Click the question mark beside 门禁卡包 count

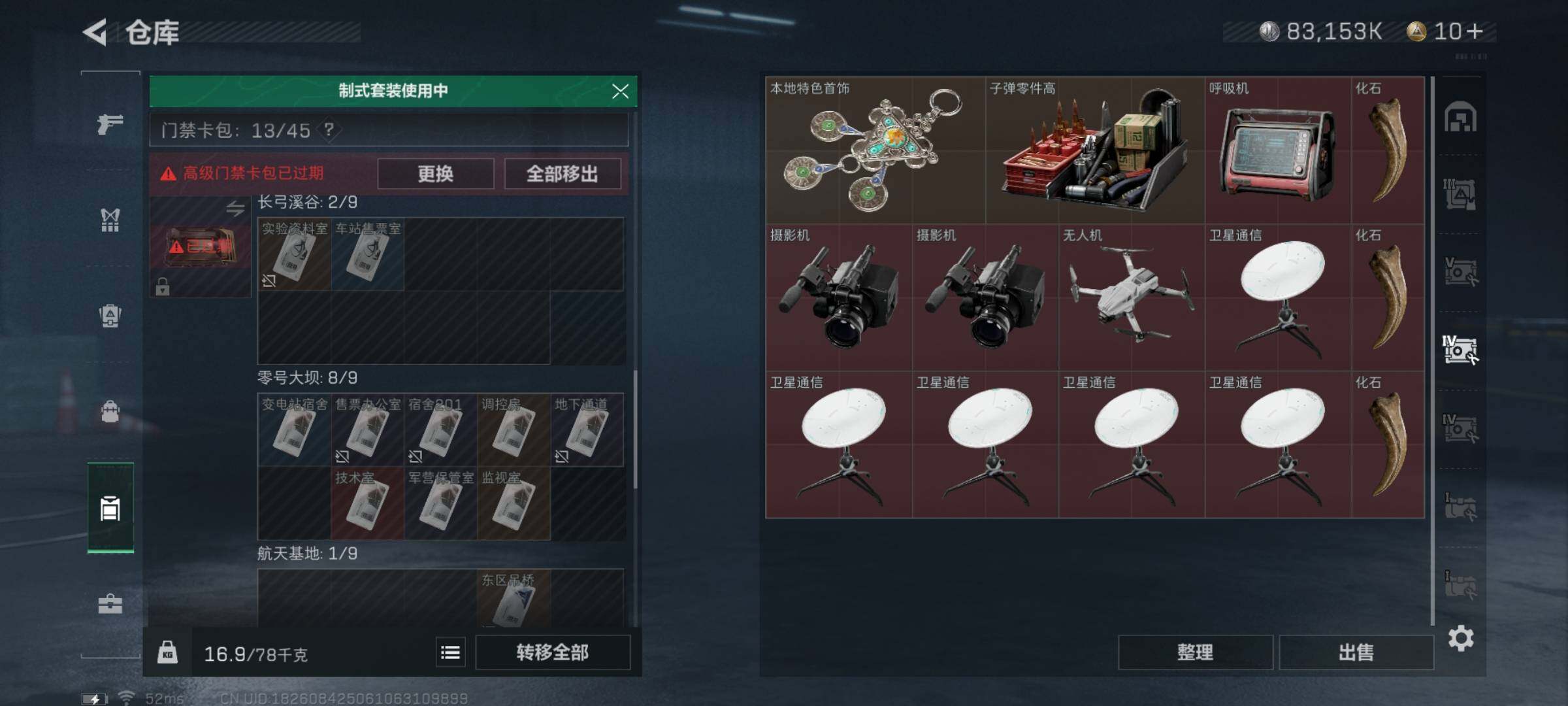[x=329, y=129]
